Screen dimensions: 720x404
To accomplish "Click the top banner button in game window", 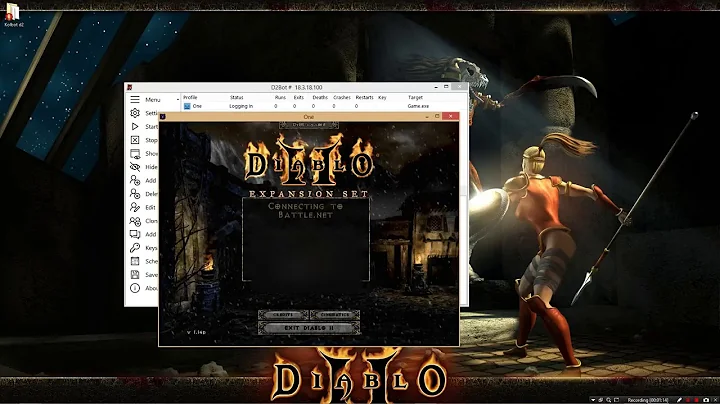I will [309, 125].
